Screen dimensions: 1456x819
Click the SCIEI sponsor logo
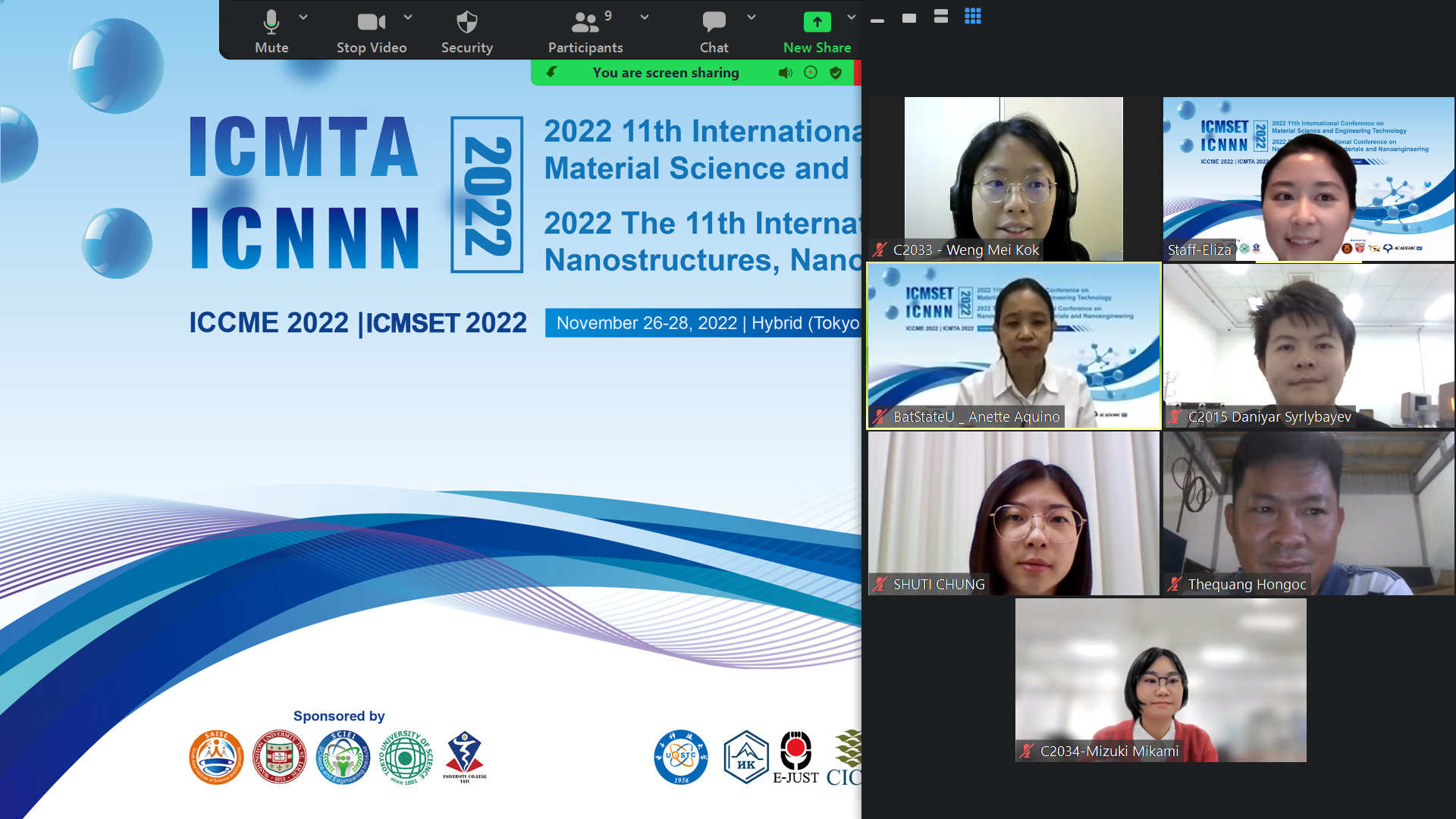coord(343,757)
